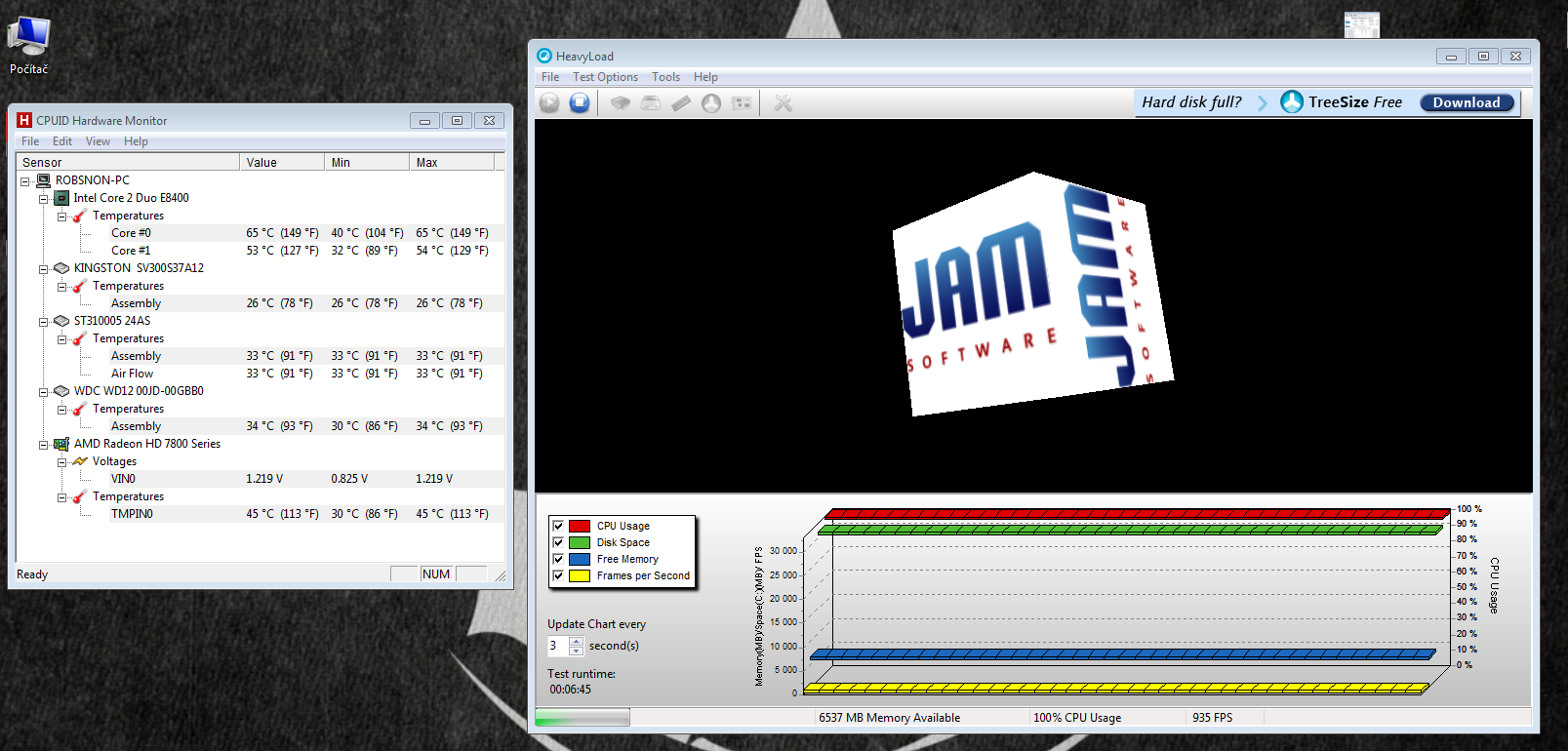Collapse the ST310005 24AS node

43,321
